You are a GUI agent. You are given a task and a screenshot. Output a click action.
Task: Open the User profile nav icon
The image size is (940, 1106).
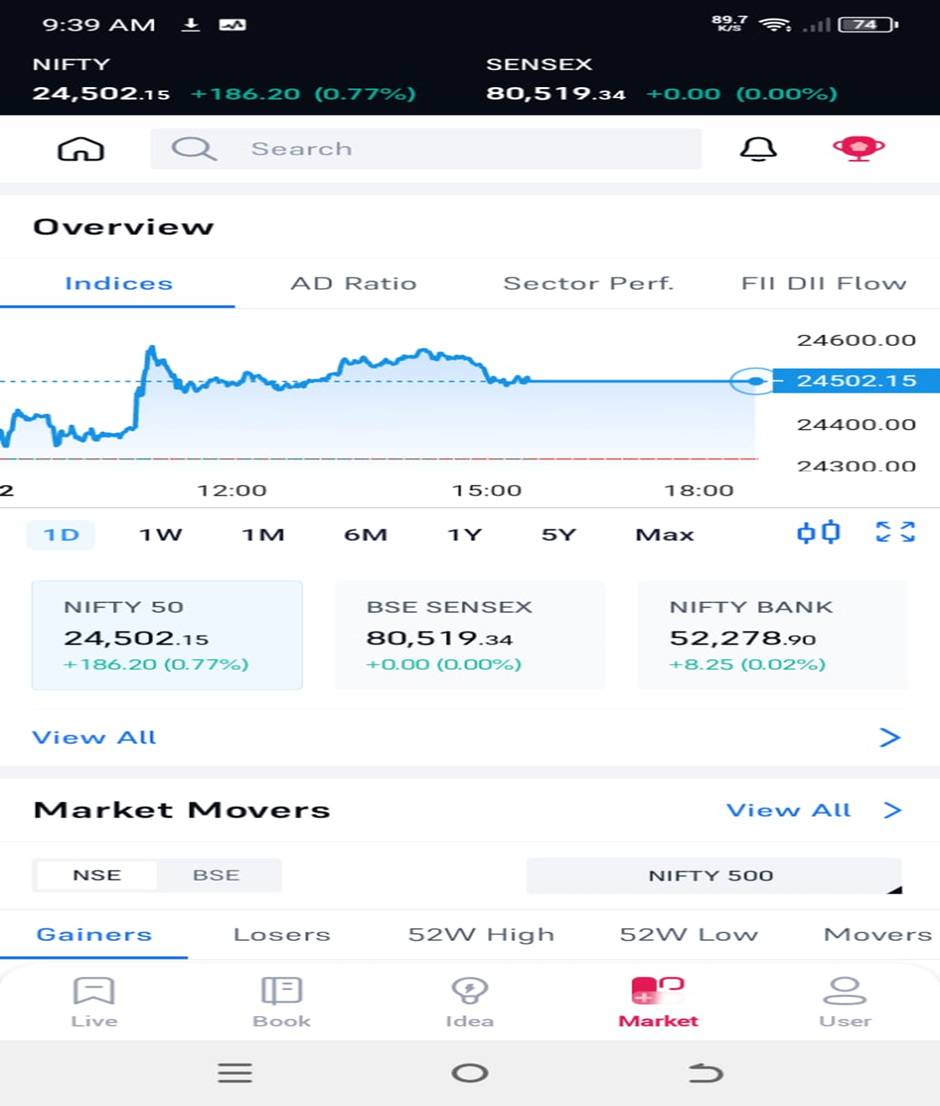click(x=845, y=991)
